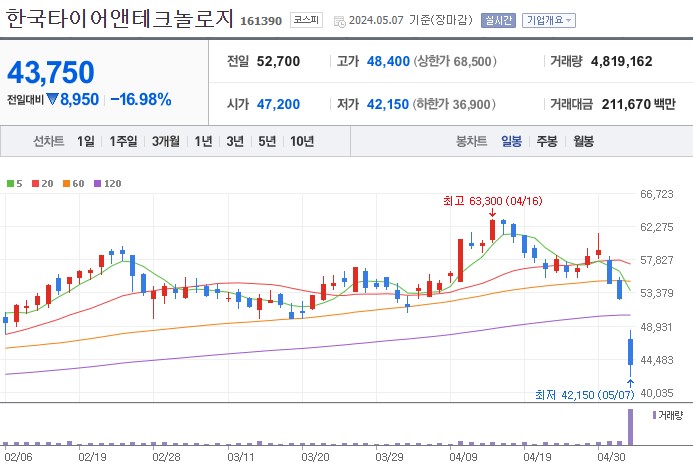
Task: Click the 선차트 label
Action: click(x=49, y=141)
